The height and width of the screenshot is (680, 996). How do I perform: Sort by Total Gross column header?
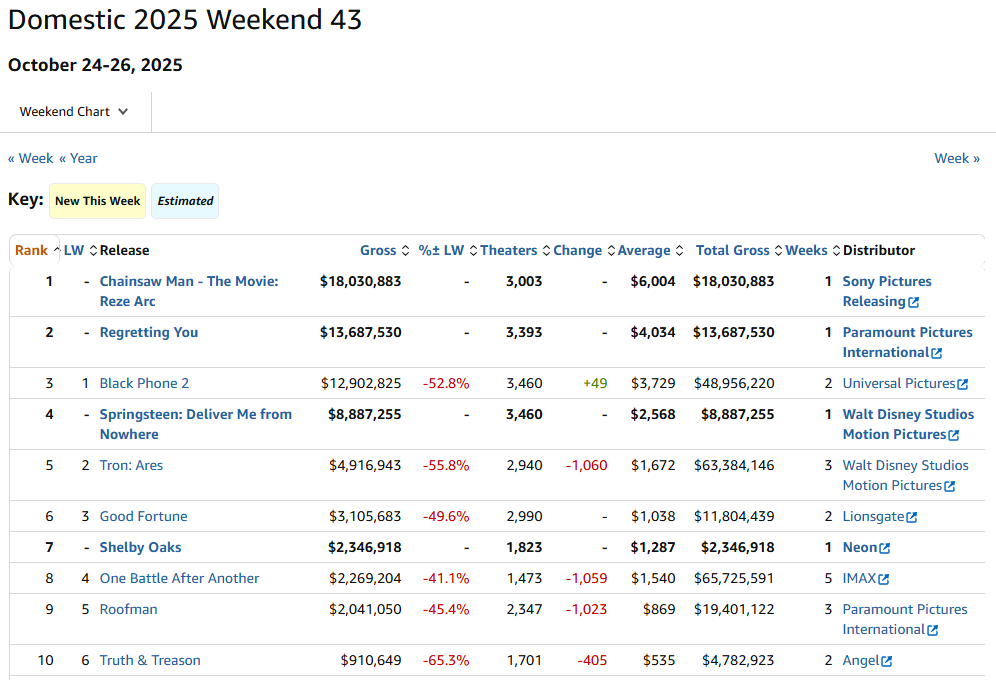(733, 251)
